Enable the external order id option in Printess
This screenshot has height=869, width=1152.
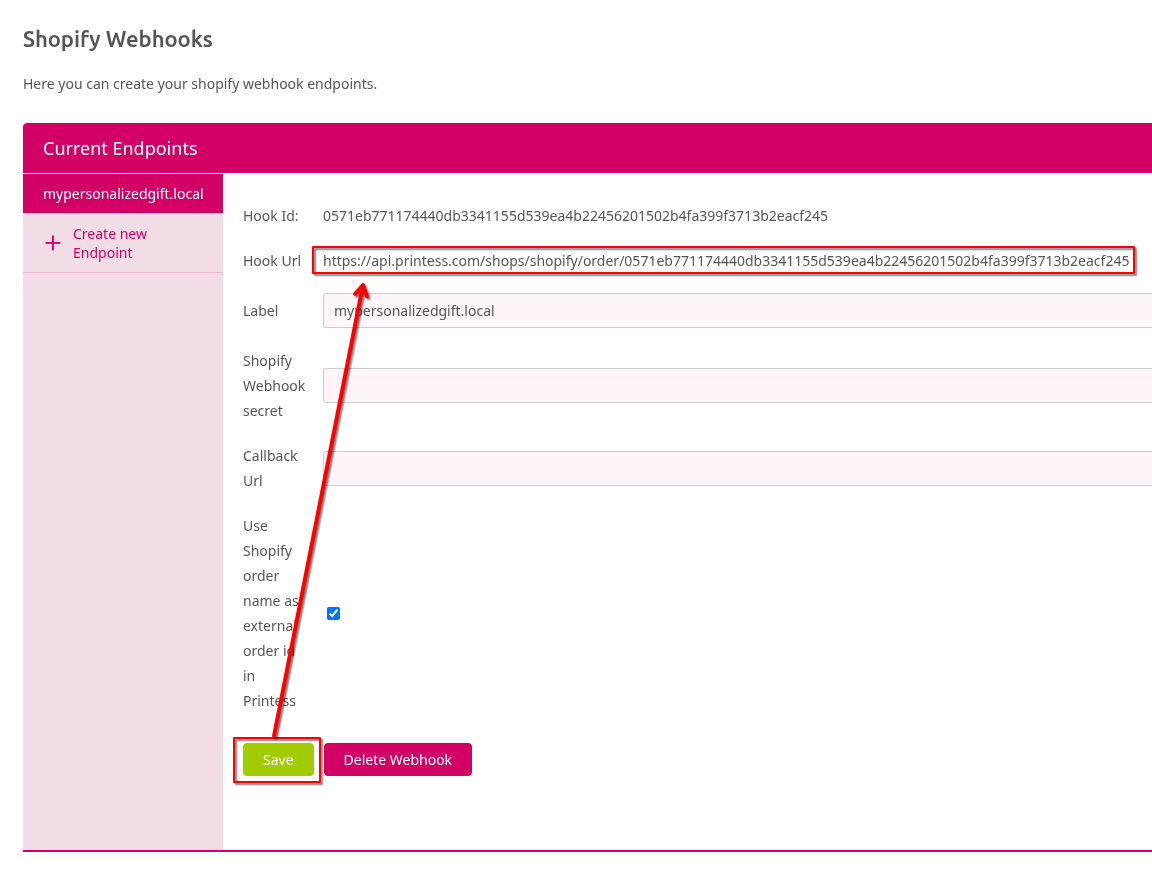point(333,613)
